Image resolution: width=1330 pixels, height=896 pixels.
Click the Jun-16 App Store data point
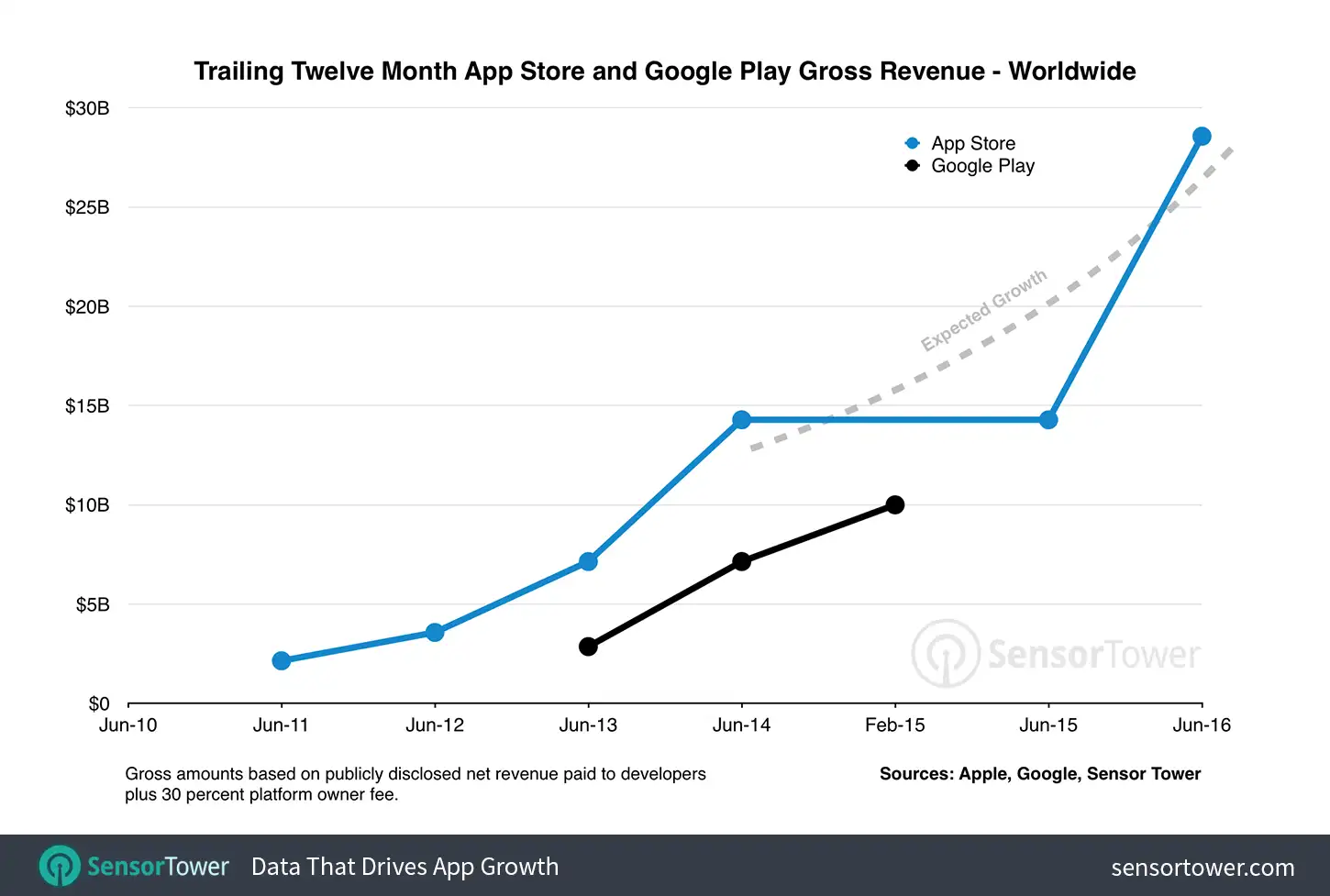click(1202, 136)
